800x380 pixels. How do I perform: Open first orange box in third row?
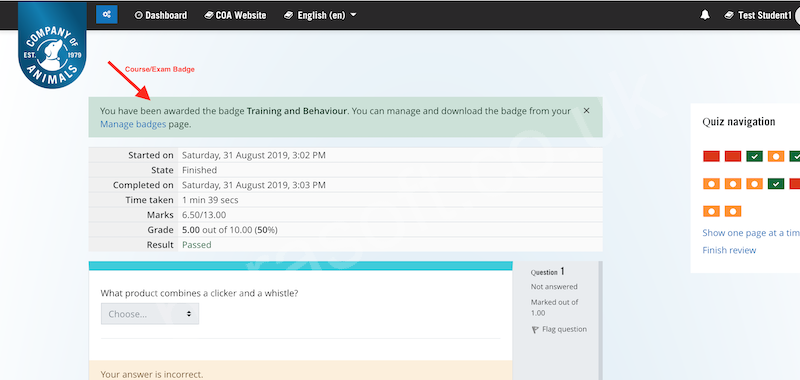[x=711, y=211]
